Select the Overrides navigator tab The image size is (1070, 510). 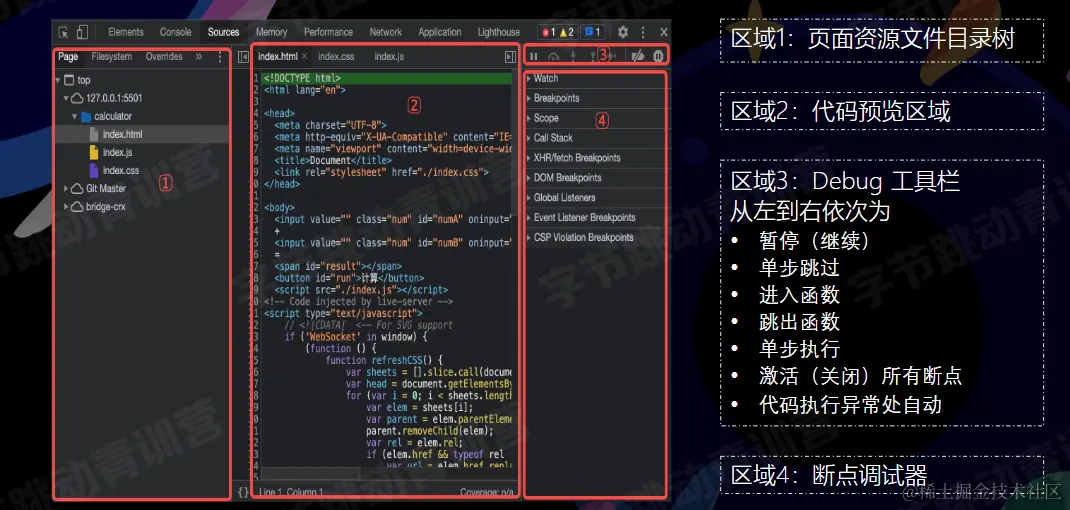(164, 57)
